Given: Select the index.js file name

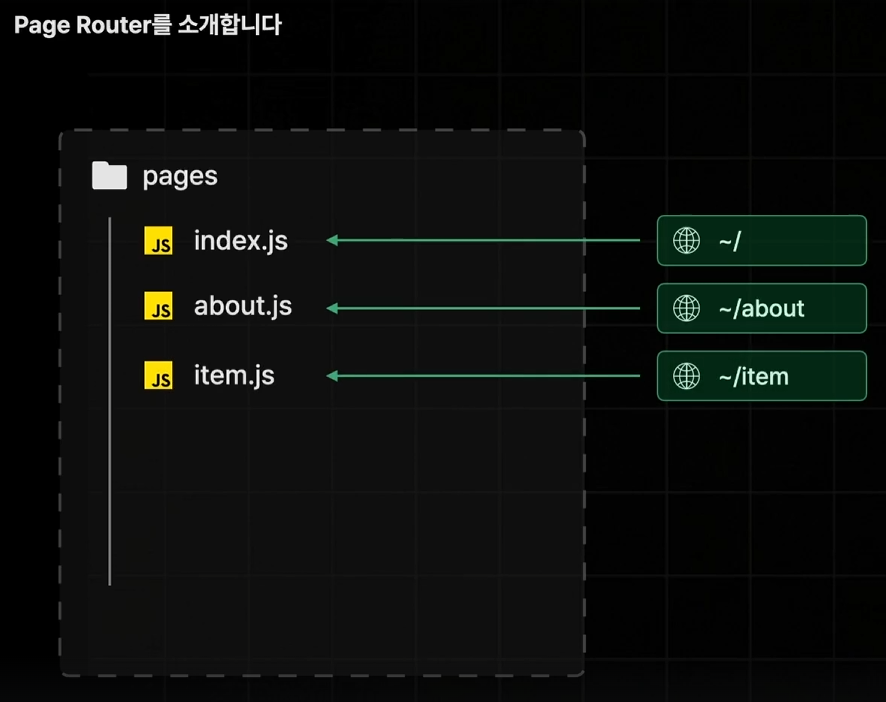Looking at the screenshot, I should coord(241,240).
